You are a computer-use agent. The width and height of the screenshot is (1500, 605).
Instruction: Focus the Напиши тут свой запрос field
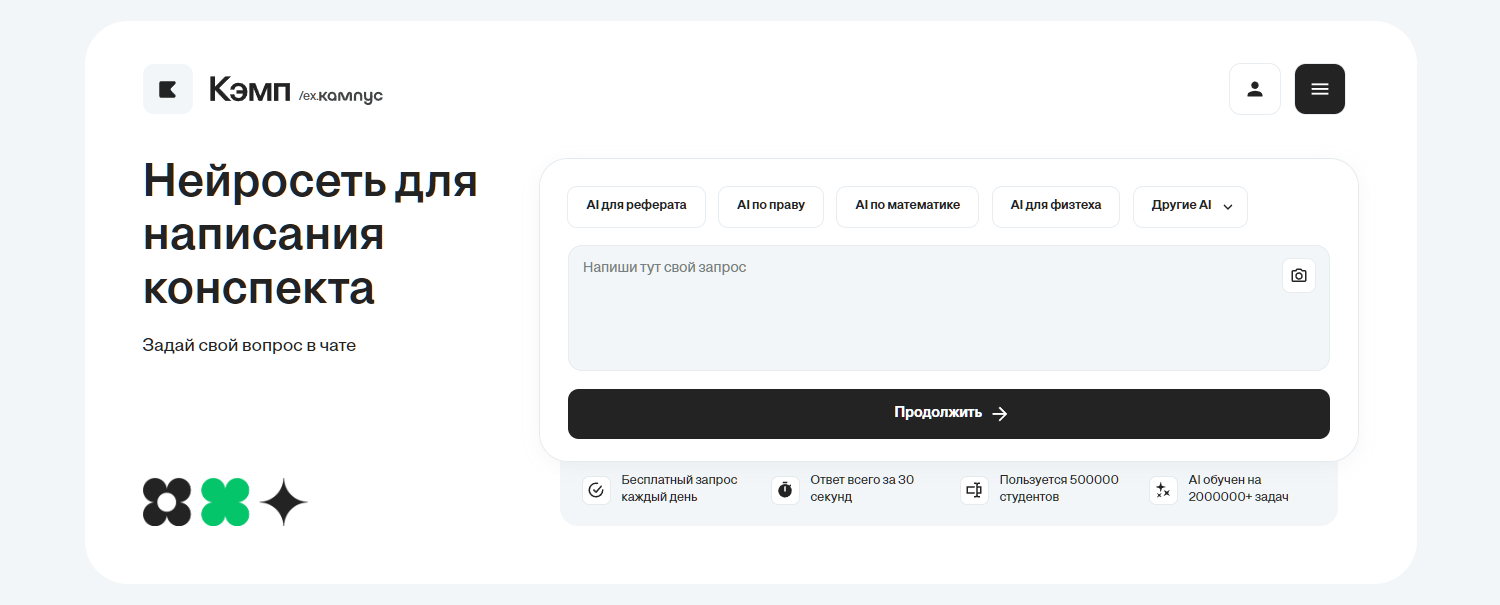920,308
